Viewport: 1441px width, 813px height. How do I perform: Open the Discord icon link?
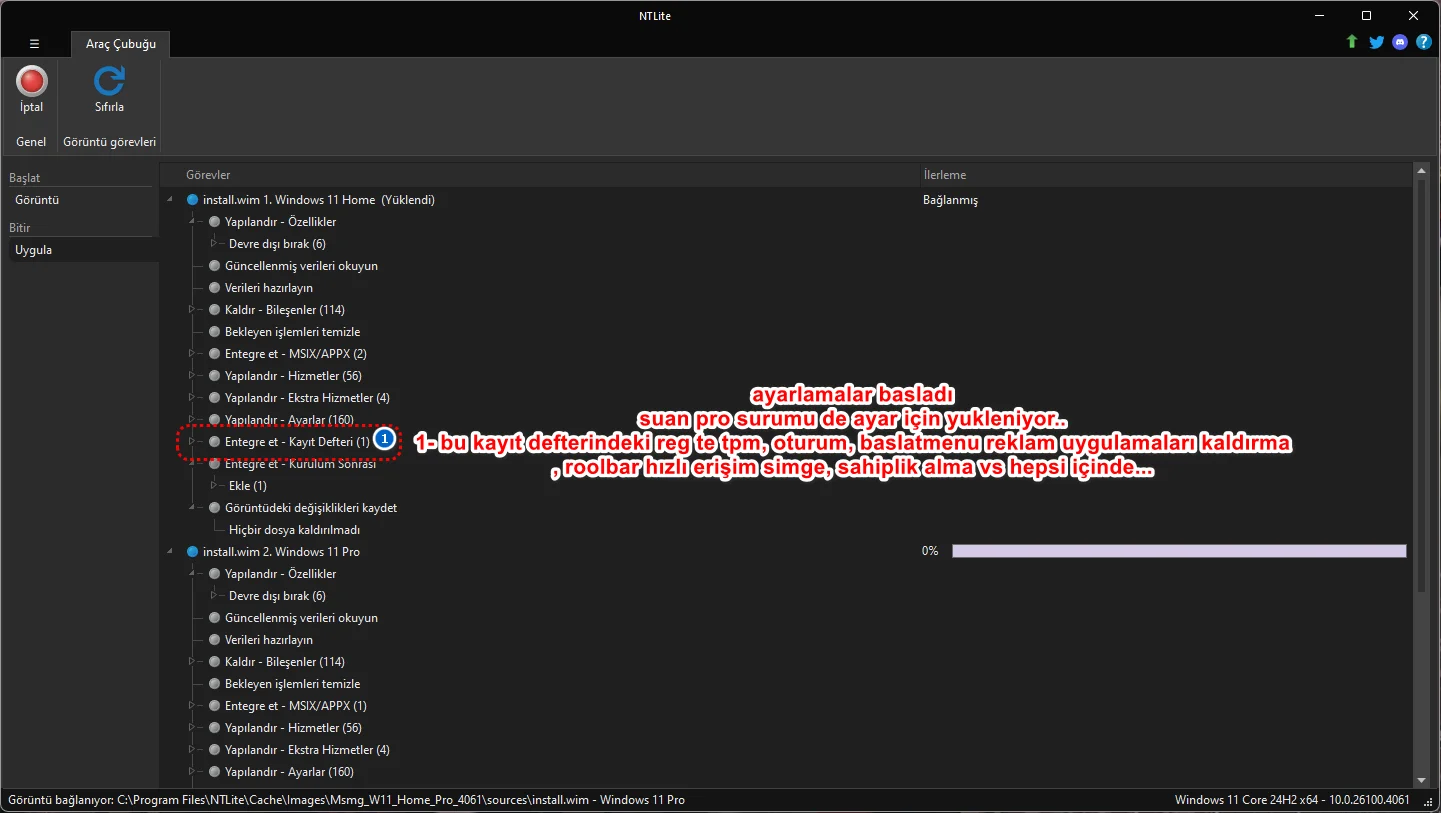(1400, 42)
